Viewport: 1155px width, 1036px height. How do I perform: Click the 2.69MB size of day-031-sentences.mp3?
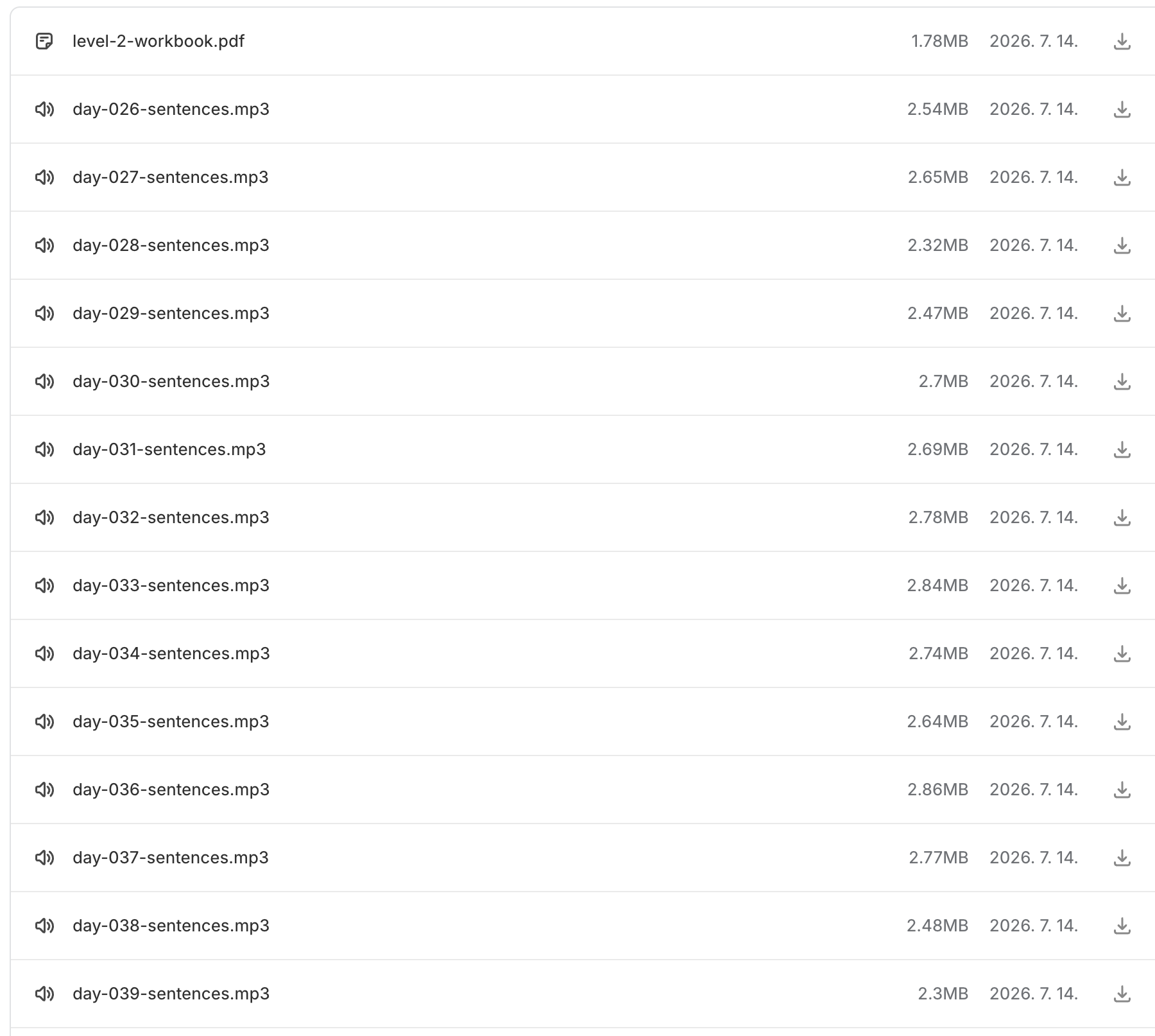937,449
